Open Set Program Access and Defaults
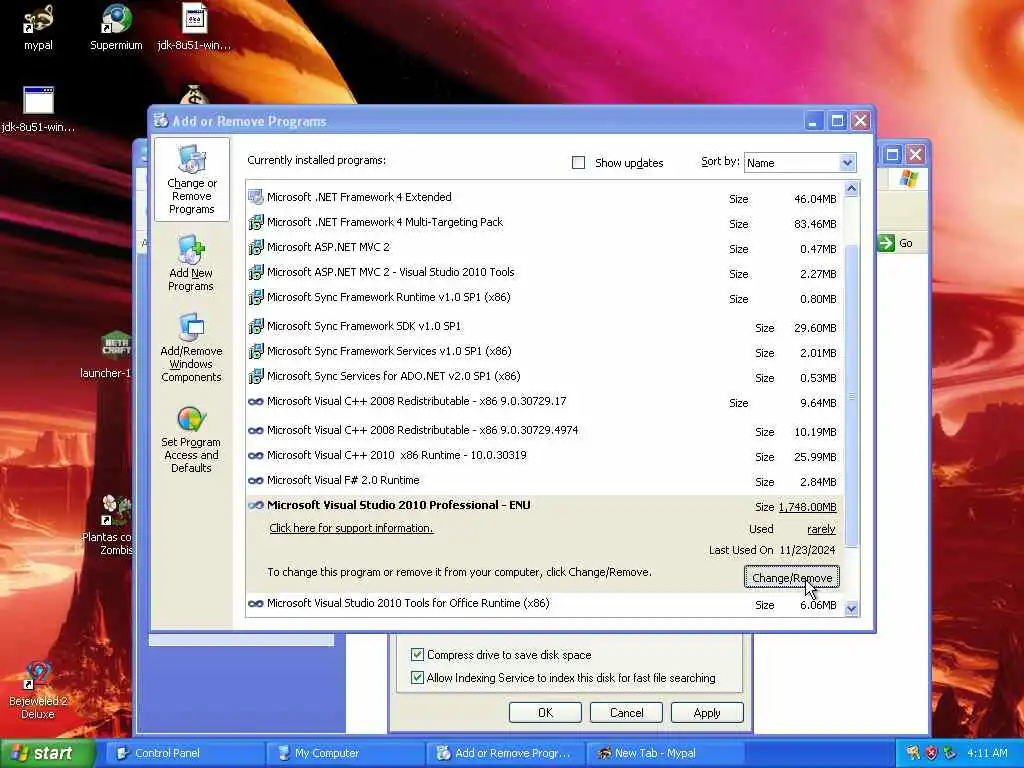 coord(191,439)
